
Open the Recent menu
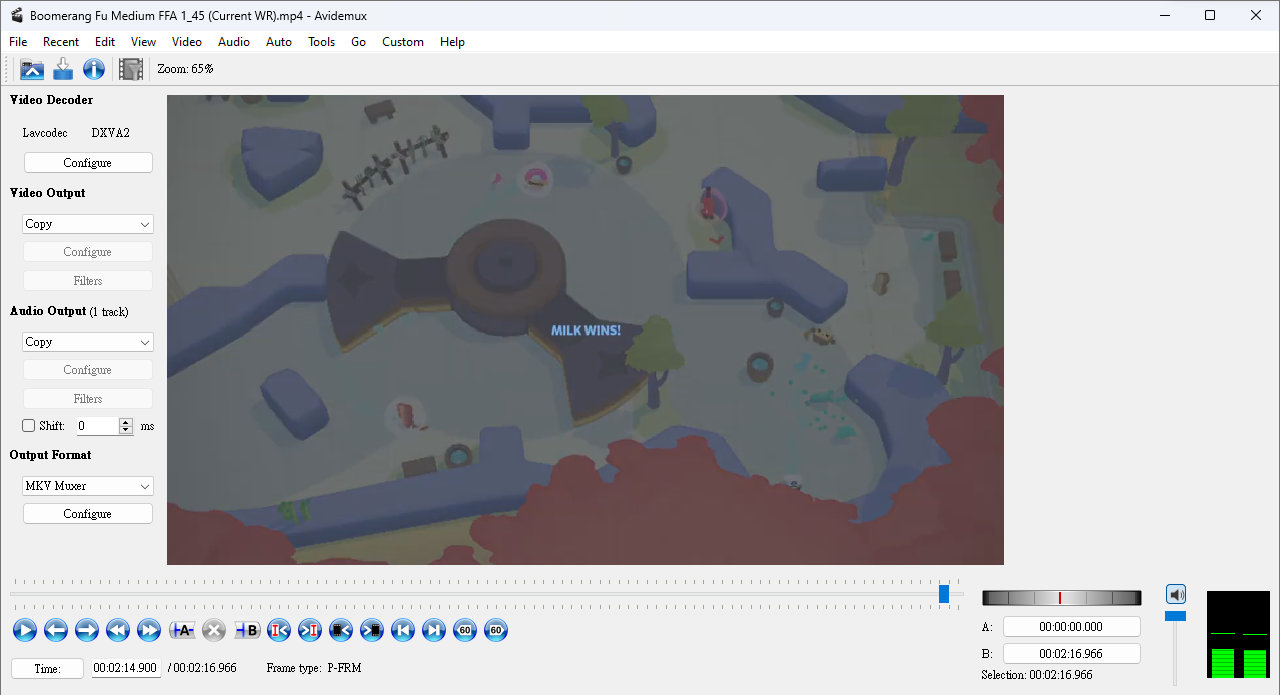61,42
